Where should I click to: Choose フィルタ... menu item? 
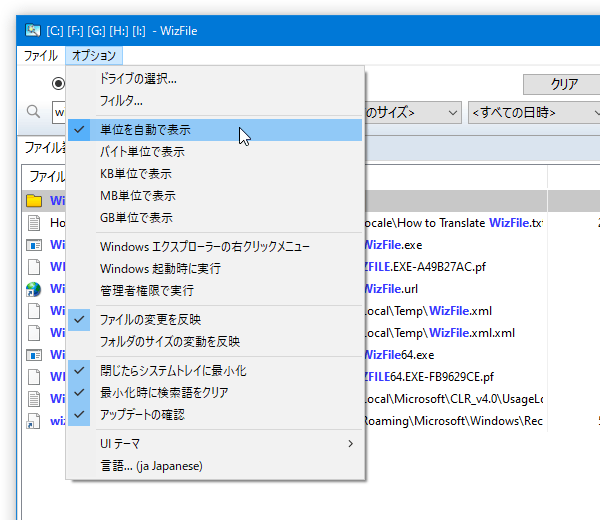coord(215,101)
